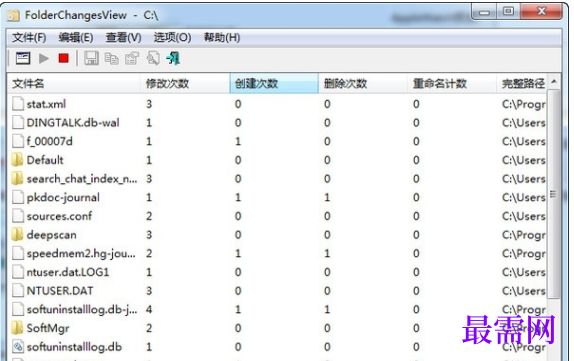Exit the program via the door icon

click(173, 58)
